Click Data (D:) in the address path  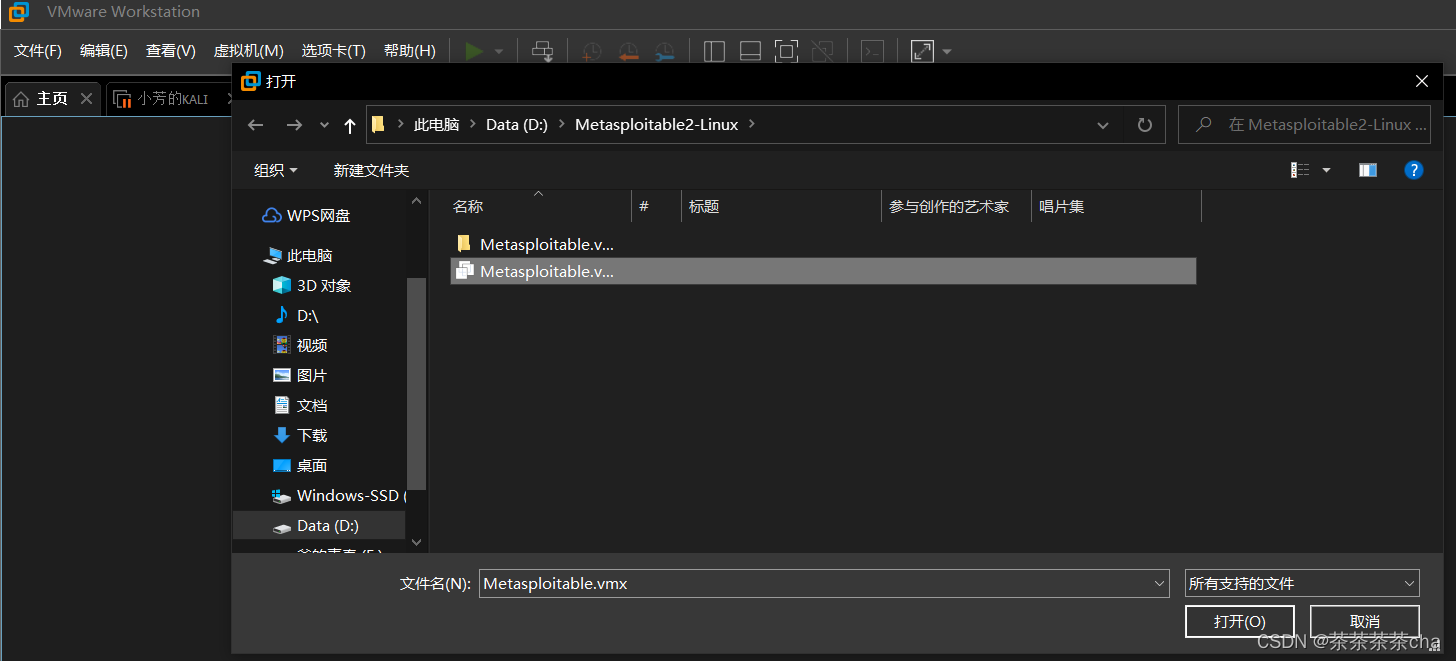[x=517, y=125]
